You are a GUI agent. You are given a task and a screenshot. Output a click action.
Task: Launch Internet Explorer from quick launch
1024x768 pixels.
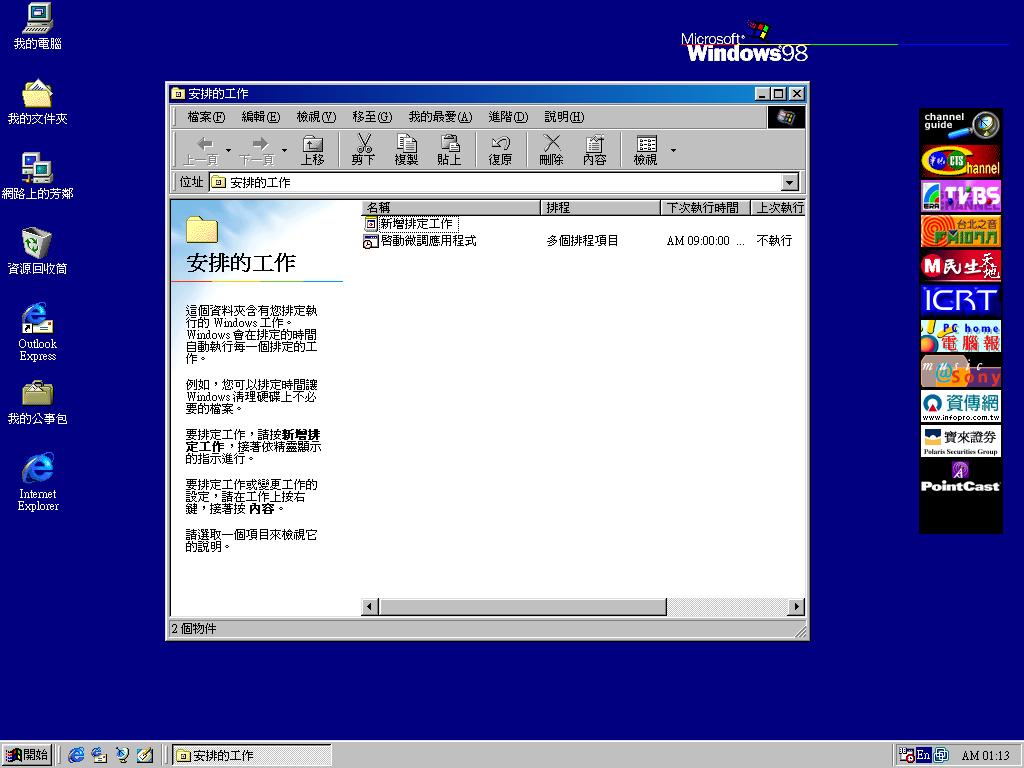click(76, 755)
